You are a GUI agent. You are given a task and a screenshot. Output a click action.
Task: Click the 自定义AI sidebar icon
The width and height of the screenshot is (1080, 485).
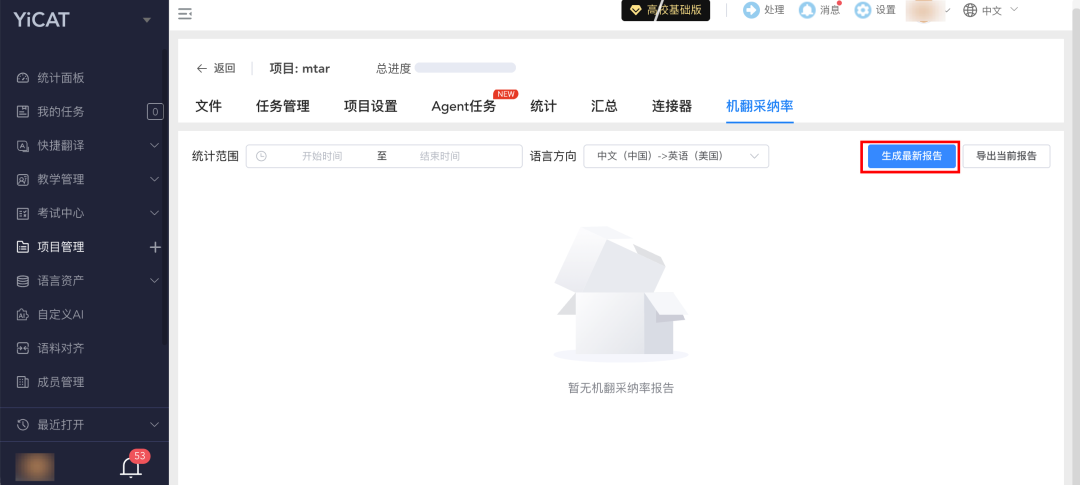point(23,314)
